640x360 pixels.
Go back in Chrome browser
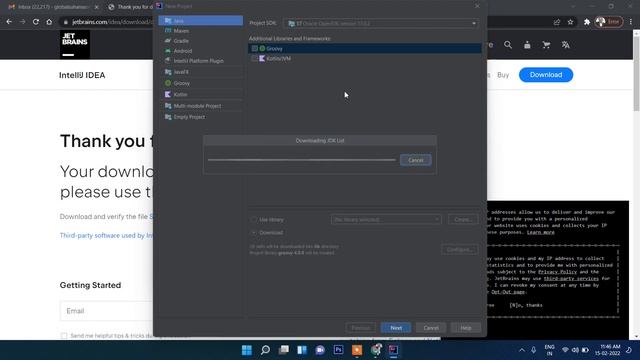9,22
